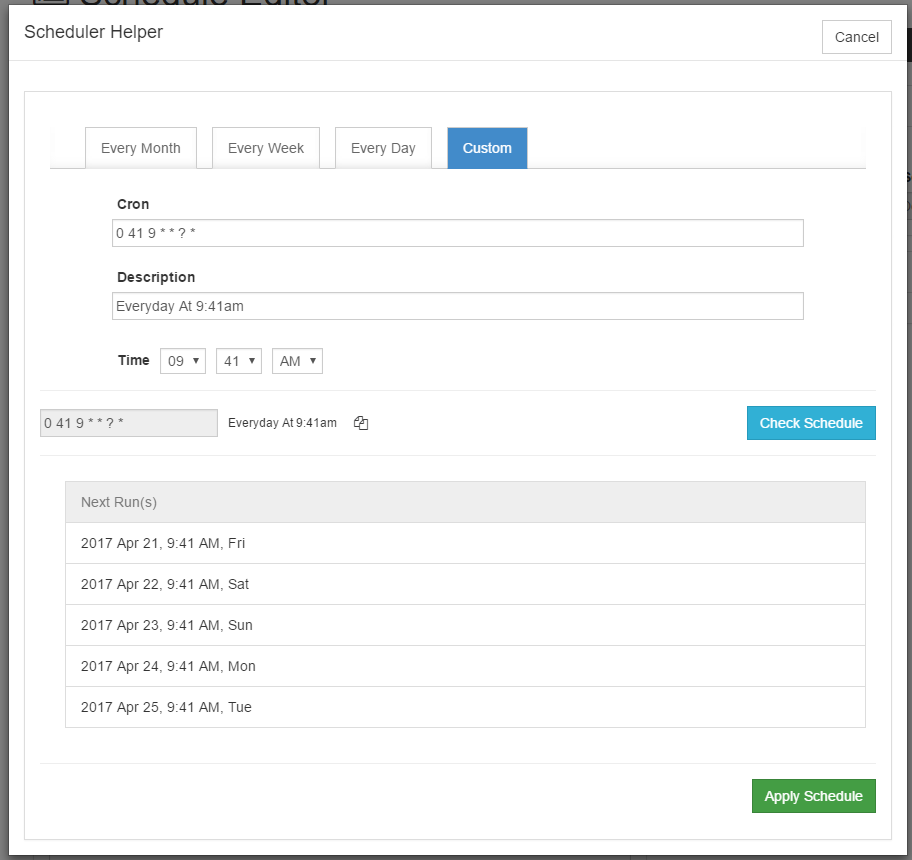
Task: Click the green Apply Schedule button
Action: (x=813, y=796)
